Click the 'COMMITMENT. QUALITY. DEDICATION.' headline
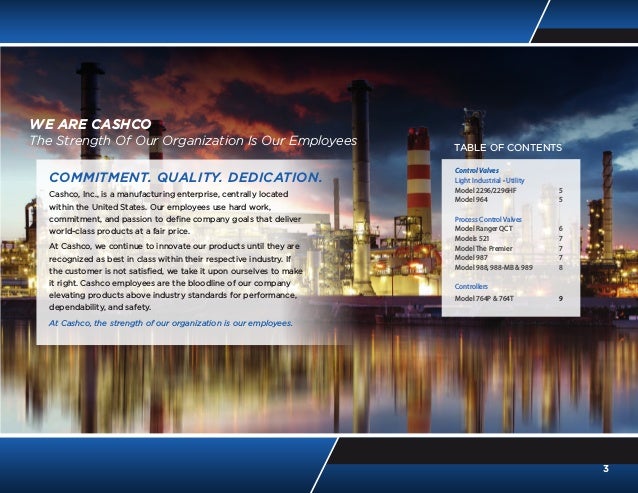Screen dimensions: 638x493 (x=186, y=177)
